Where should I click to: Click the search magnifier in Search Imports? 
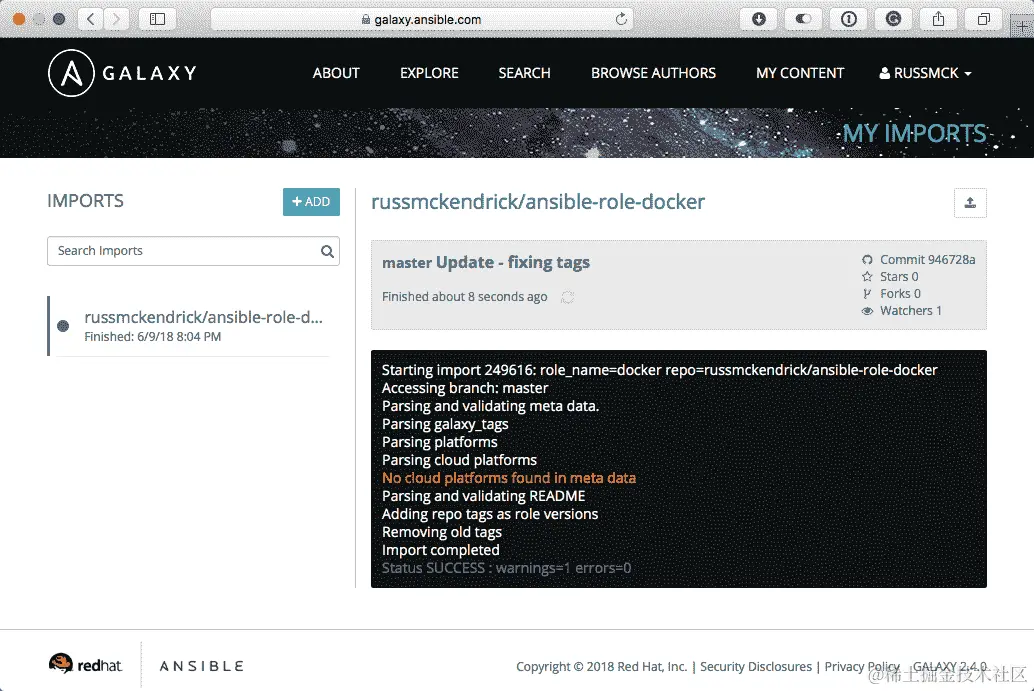click(x=327, y=251)
